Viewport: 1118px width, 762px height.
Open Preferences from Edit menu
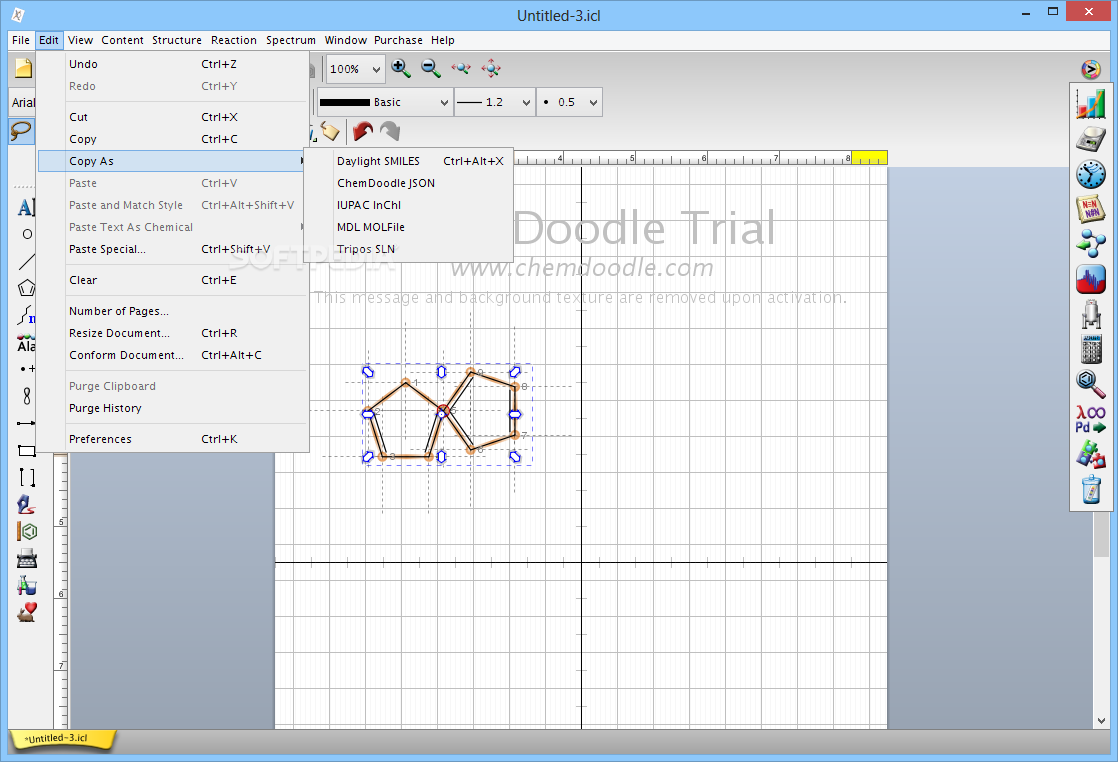[173, 440]
